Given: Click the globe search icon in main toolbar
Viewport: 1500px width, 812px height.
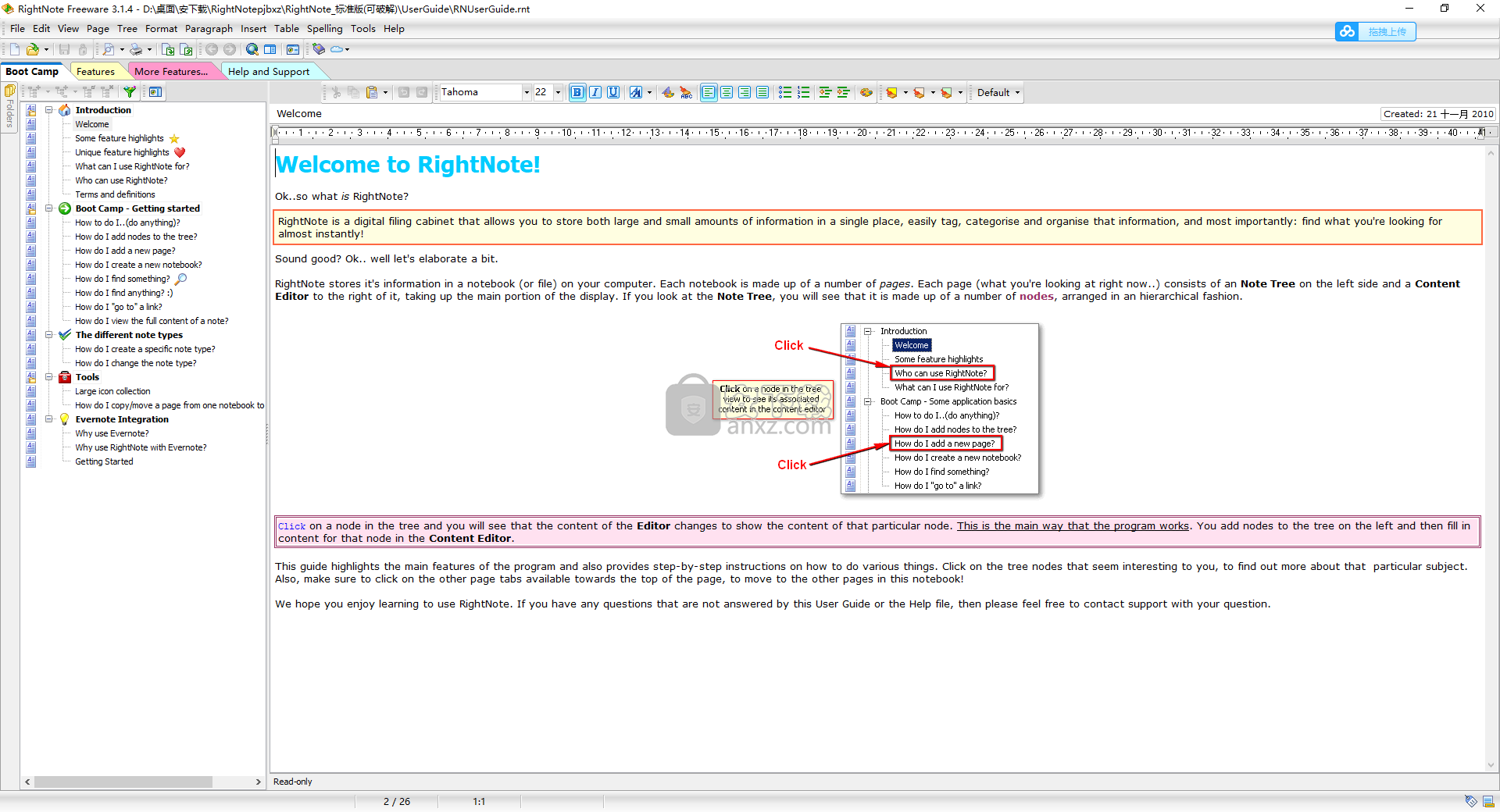Looking at the screenshot, I should click(252, 49).
